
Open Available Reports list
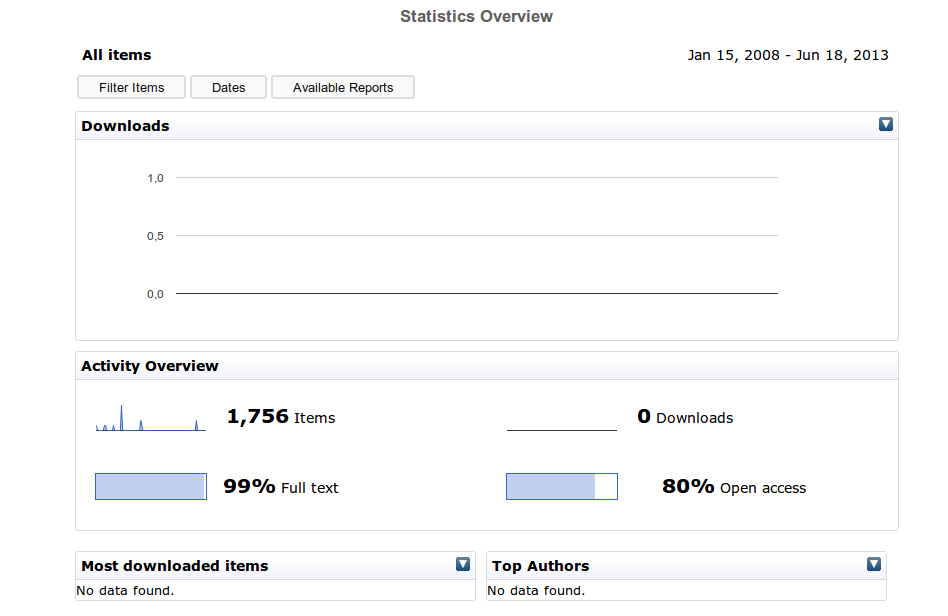click(x=343, y=88)
